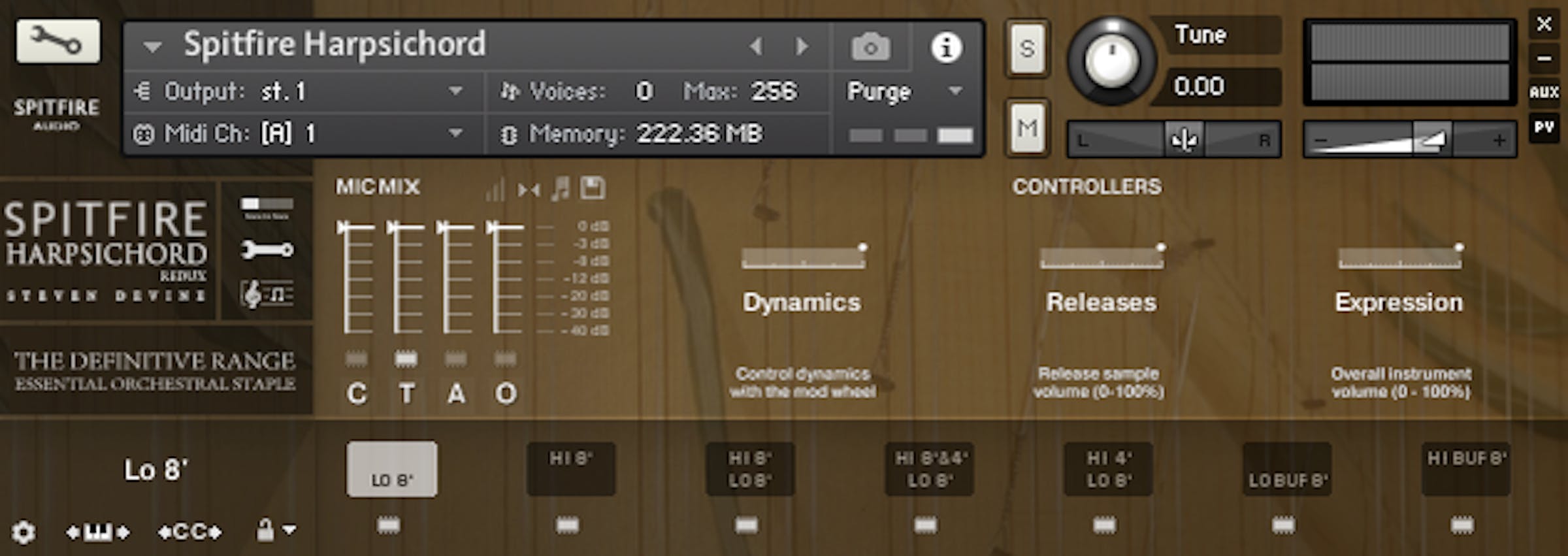The image size is (1568, 556).
Task: Select the A microphone letter
Action: click(456, 393)
